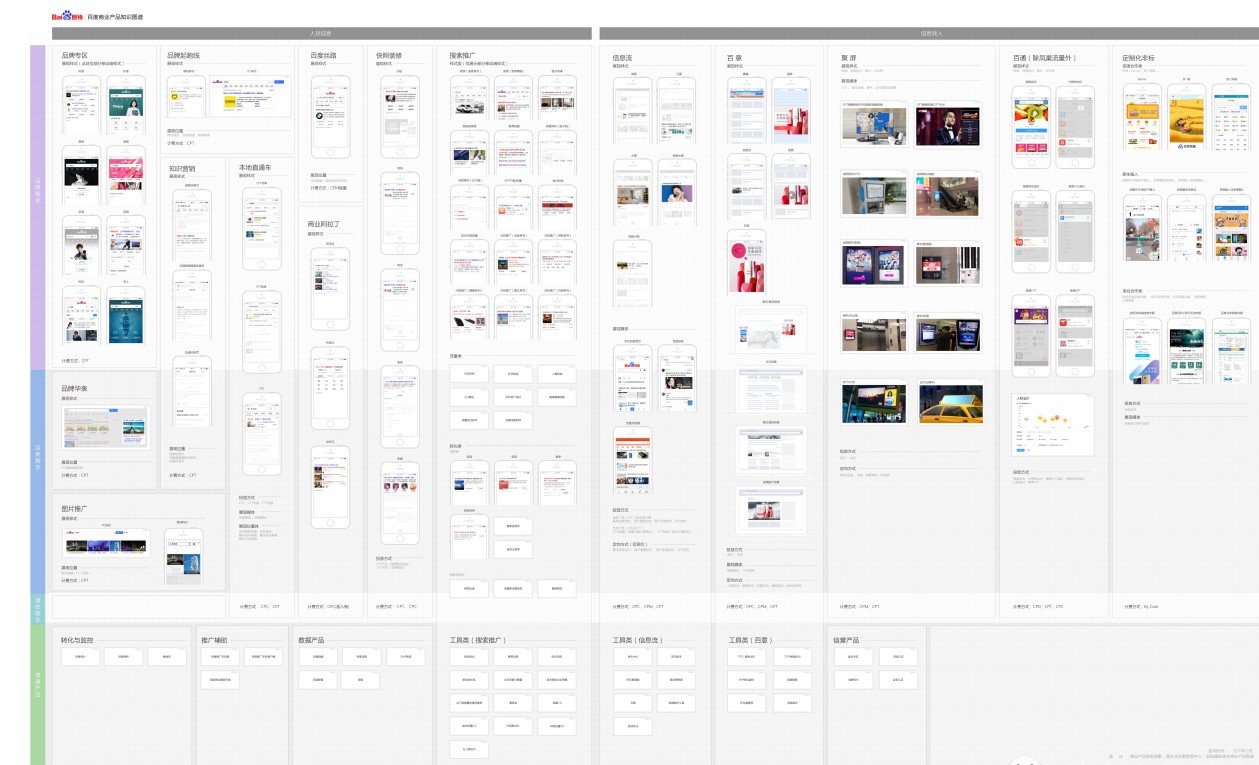Open the man in tuxedo photo in 聚屏

[x=948, y=125]
